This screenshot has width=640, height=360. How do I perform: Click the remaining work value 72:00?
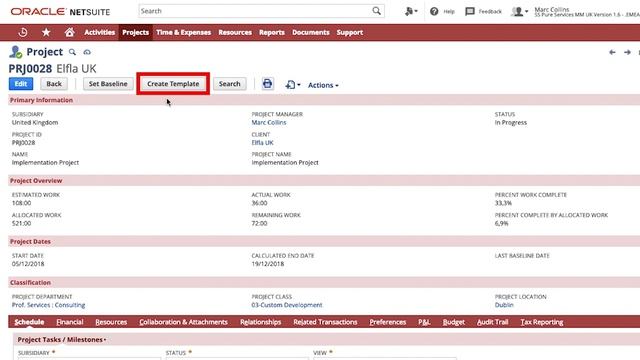(x=259, y=223)
